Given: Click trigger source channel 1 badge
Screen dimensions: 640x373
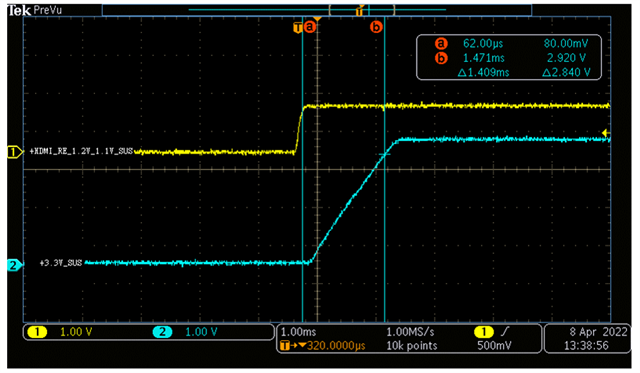Looking at the screenshot, I should coord(484,332).
